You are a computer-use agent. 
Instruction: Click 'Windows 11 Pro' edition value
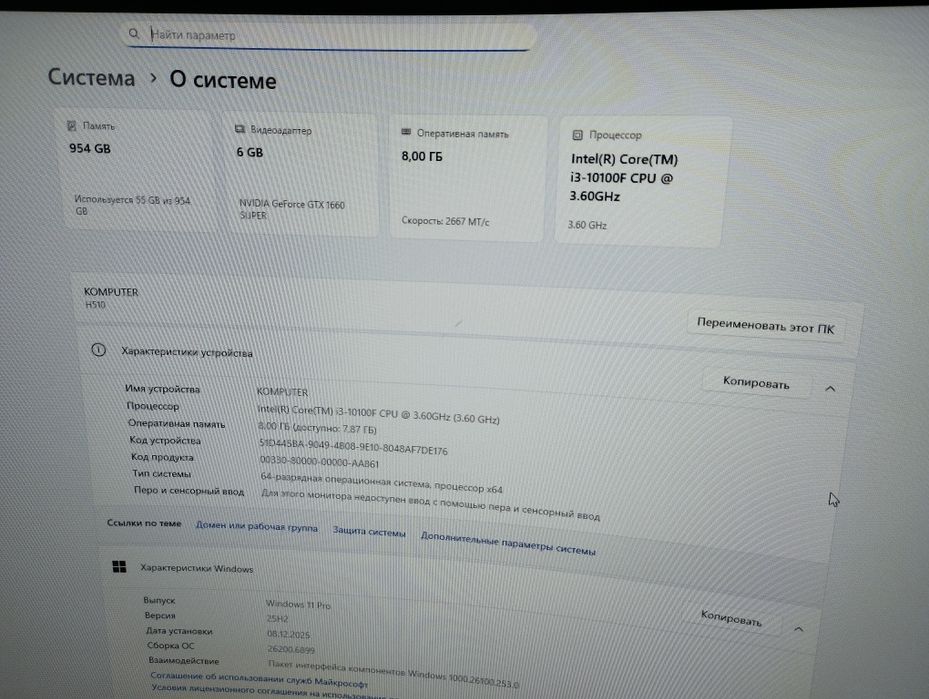click(x=298, y=604)
